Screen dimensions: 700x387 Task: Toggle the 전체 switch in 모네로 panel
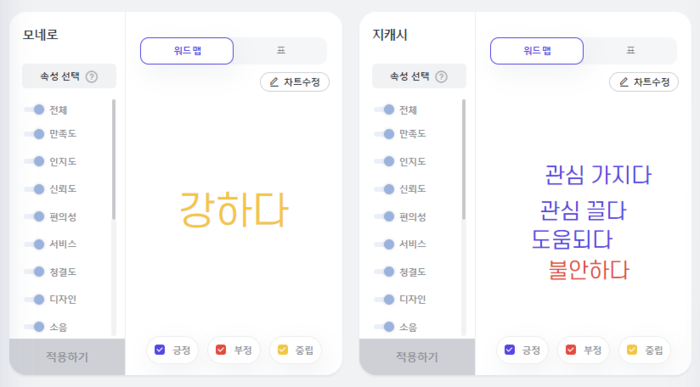[x=34, y=110]
